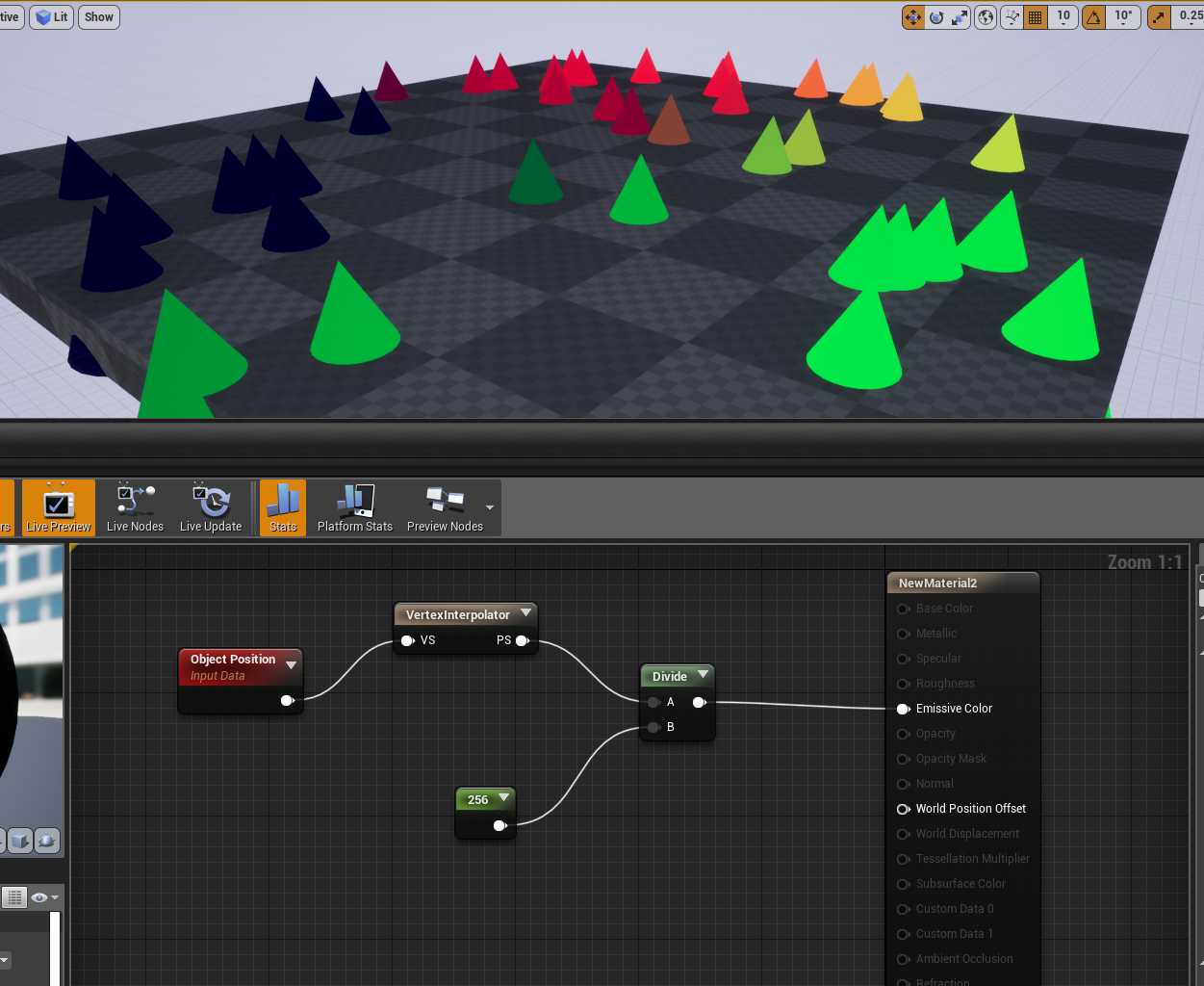Toggle world/local coordinates with the globe icon
The width and height of the screenshot is (1204, 986).
click(x=985, y=16)
